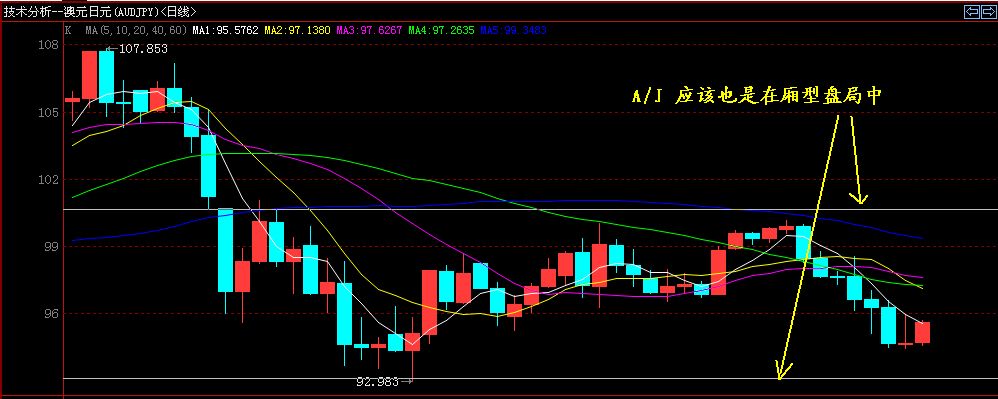Select the yellow MA2:97.1380 value
998x399 pixels.
297,30
